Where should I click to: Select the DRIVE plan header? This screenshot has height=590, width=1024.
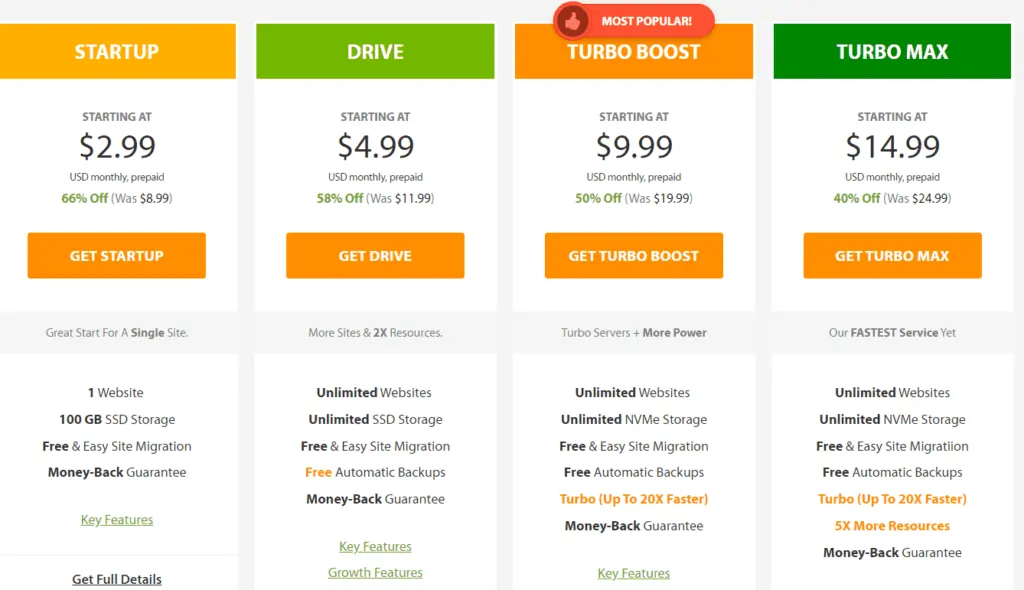[375, 51]
